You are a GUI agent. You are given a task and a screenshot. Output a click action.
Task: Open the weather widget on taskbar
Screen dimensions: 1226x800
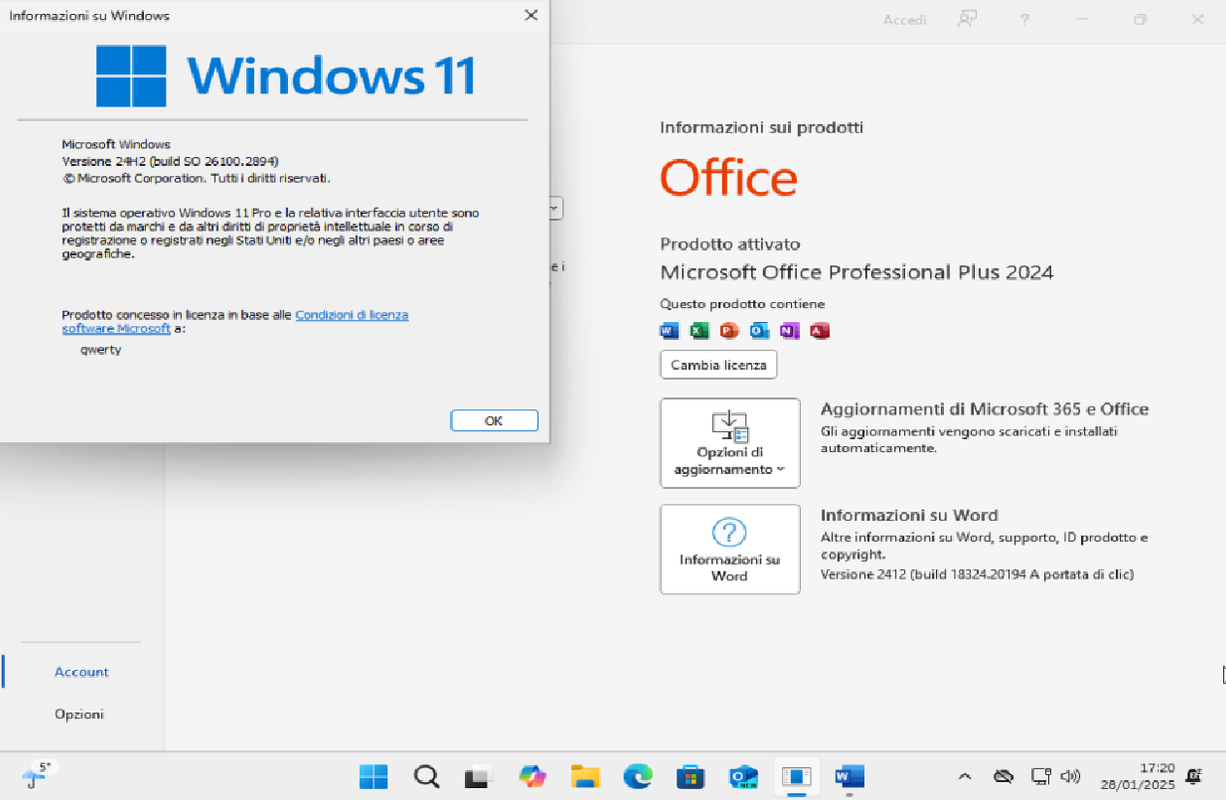coord(38,775)
